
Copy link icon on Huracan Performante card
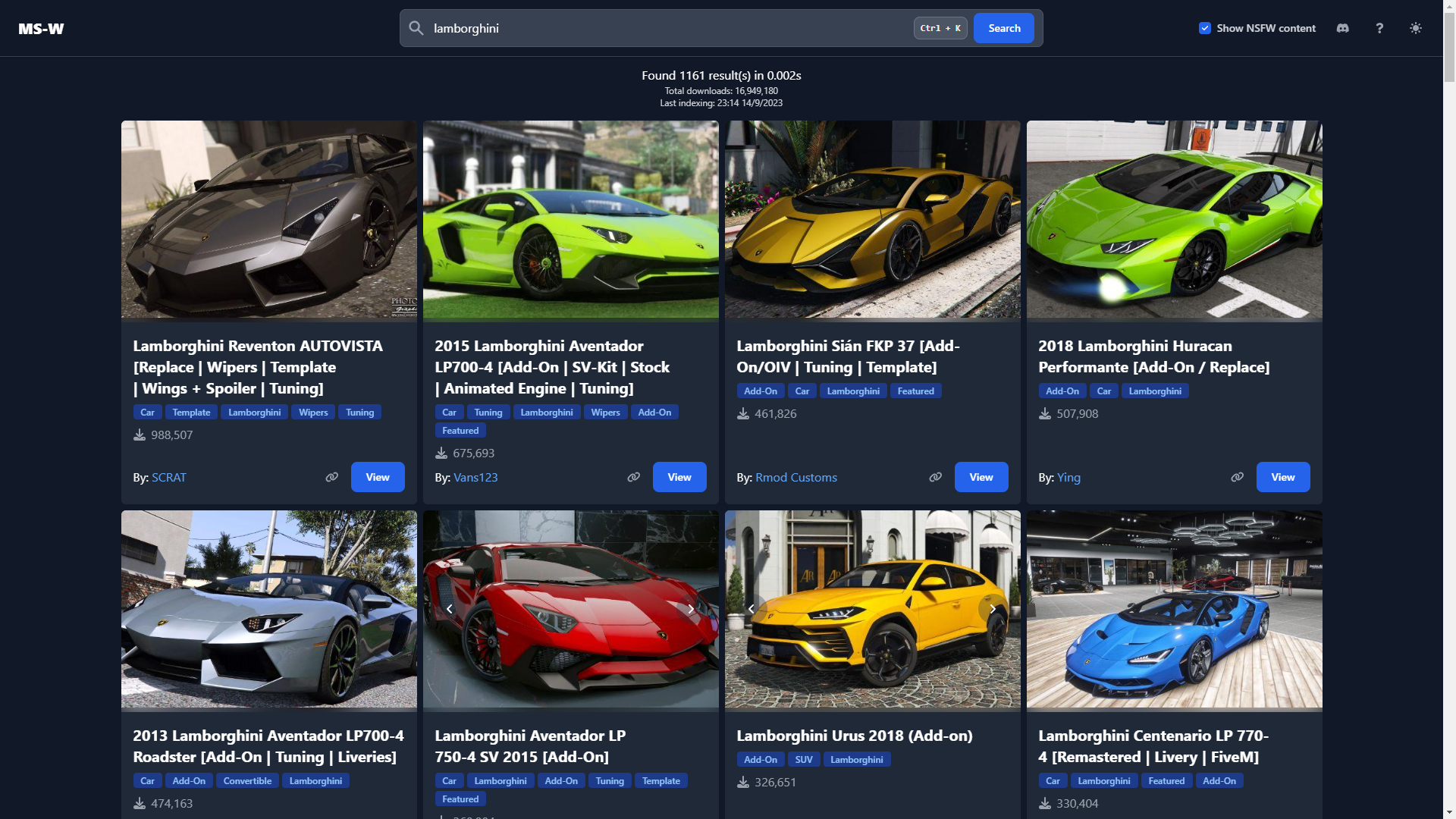click(1238, 477)
